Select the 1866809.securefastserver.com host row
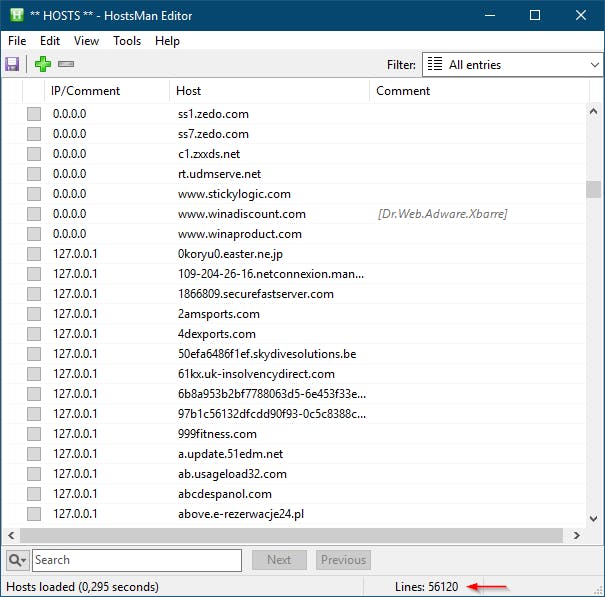This screenshot has height=597, width=605. tap(296, 294)
